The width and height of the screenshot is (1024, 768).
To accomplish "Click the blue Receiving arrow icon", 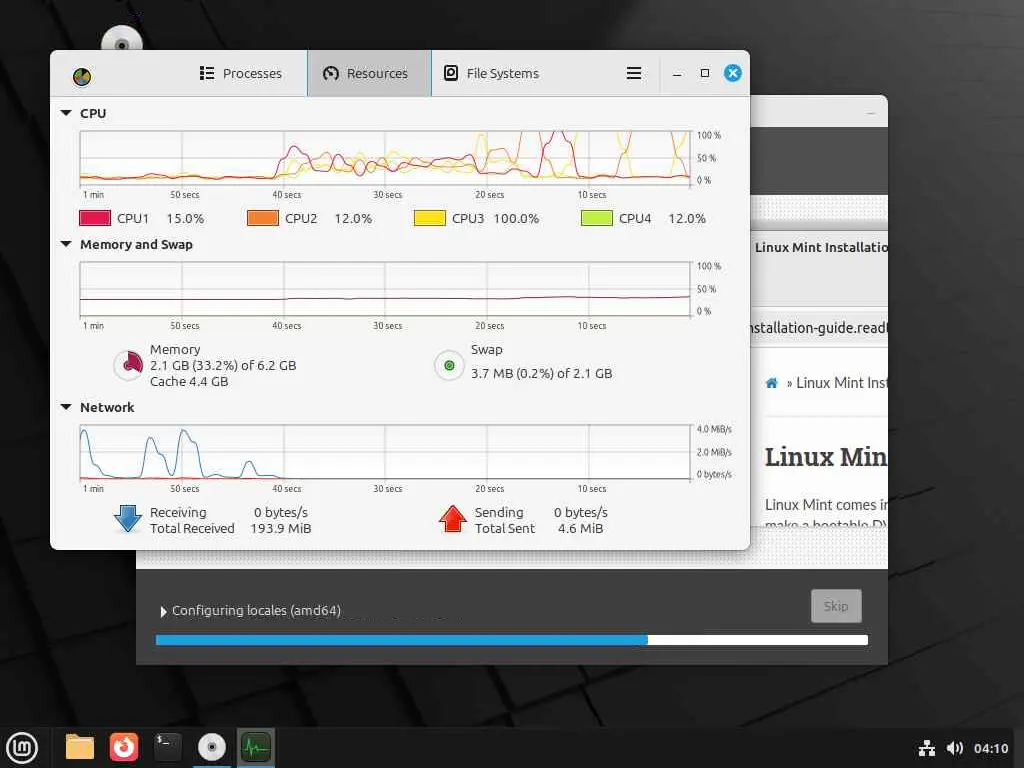I will pyautogui.click(x=128, y=519).
